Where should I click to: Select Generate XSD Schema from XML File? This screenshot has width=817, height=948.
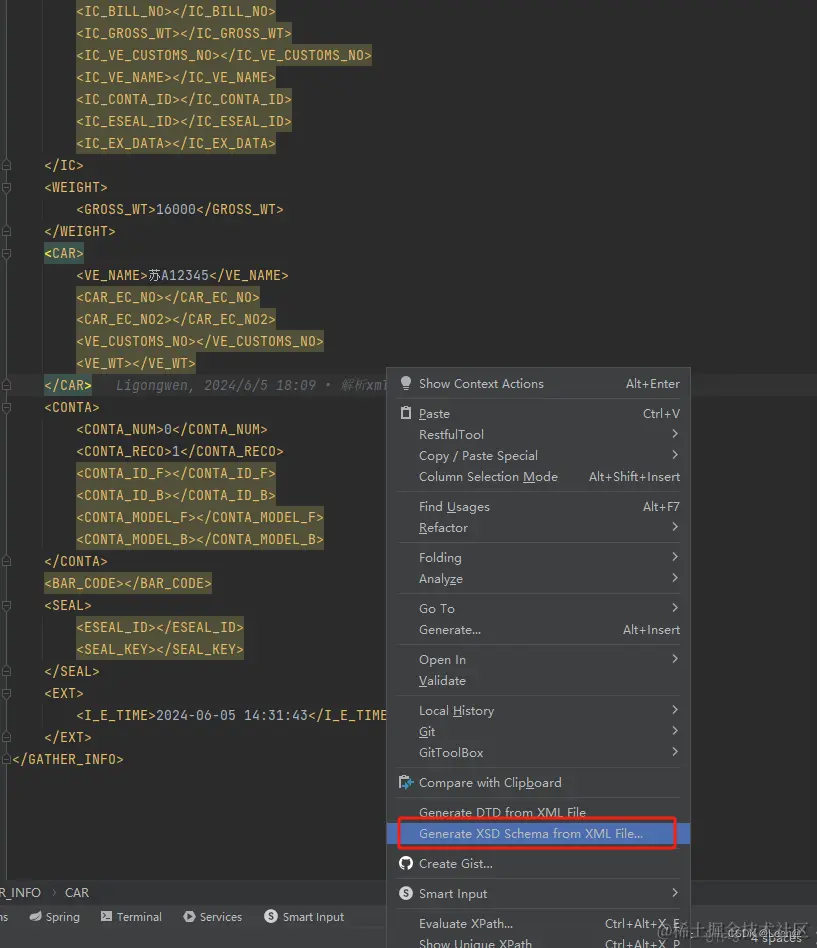coord(538,833)
